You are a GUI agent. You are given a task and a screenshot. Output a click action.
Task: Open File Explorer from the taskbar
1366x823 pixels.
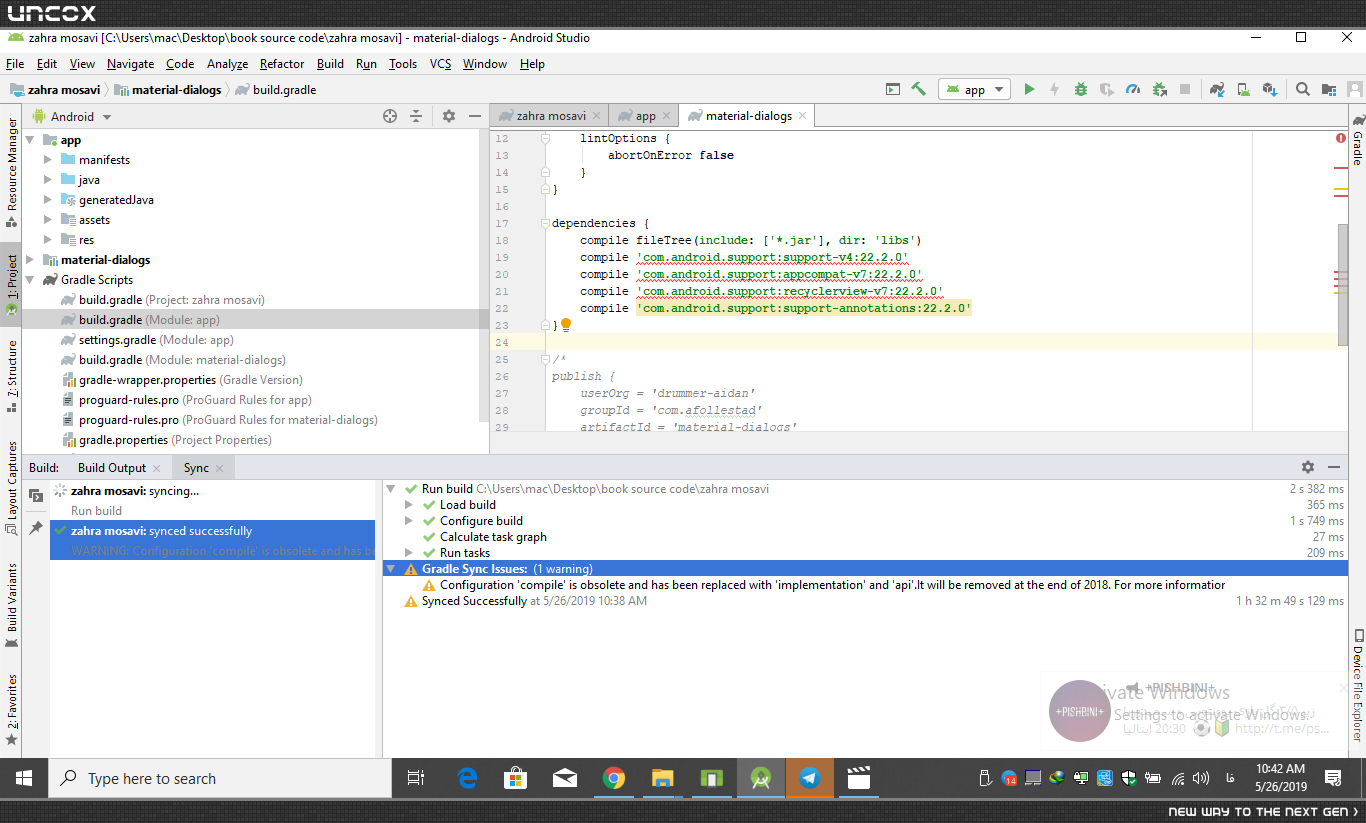click(x=662, y=778)
